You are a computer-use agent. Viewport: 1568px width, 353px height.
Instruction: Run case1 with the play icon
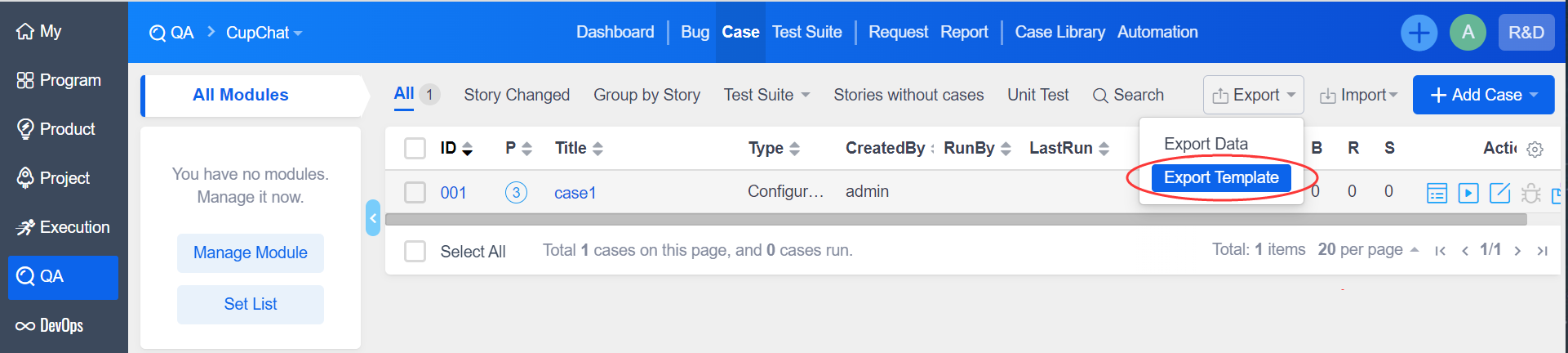click(x=1468, y=193)
